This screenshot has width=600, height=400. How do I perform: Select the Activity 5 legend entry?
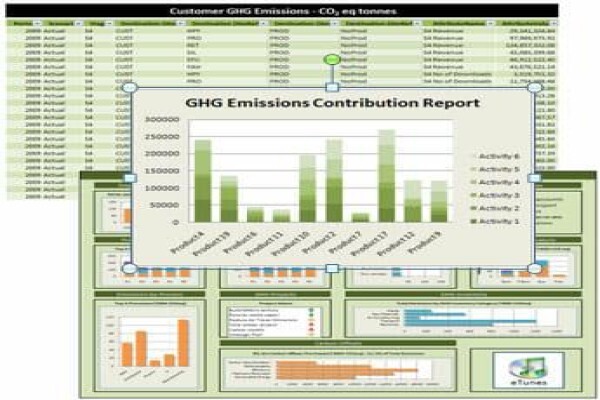point(496,169)
